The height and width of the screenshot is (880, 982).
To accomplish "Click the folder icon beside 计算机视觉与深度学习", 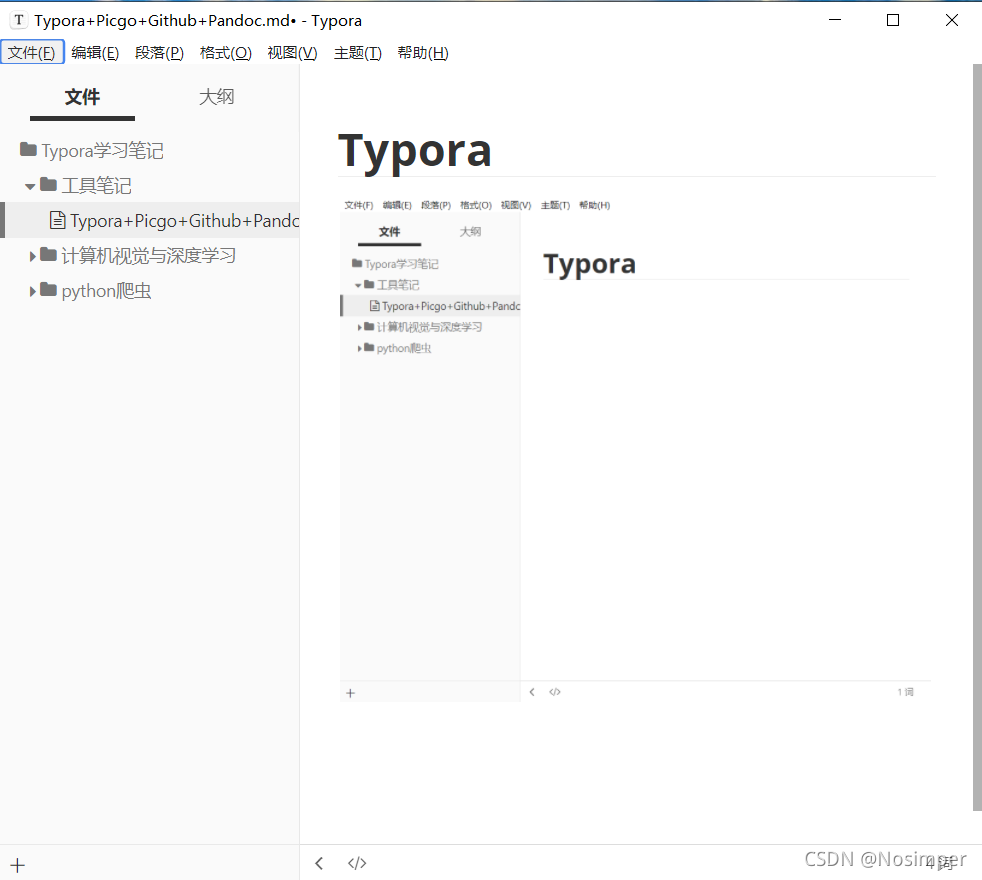I will (x=48, y=254).
